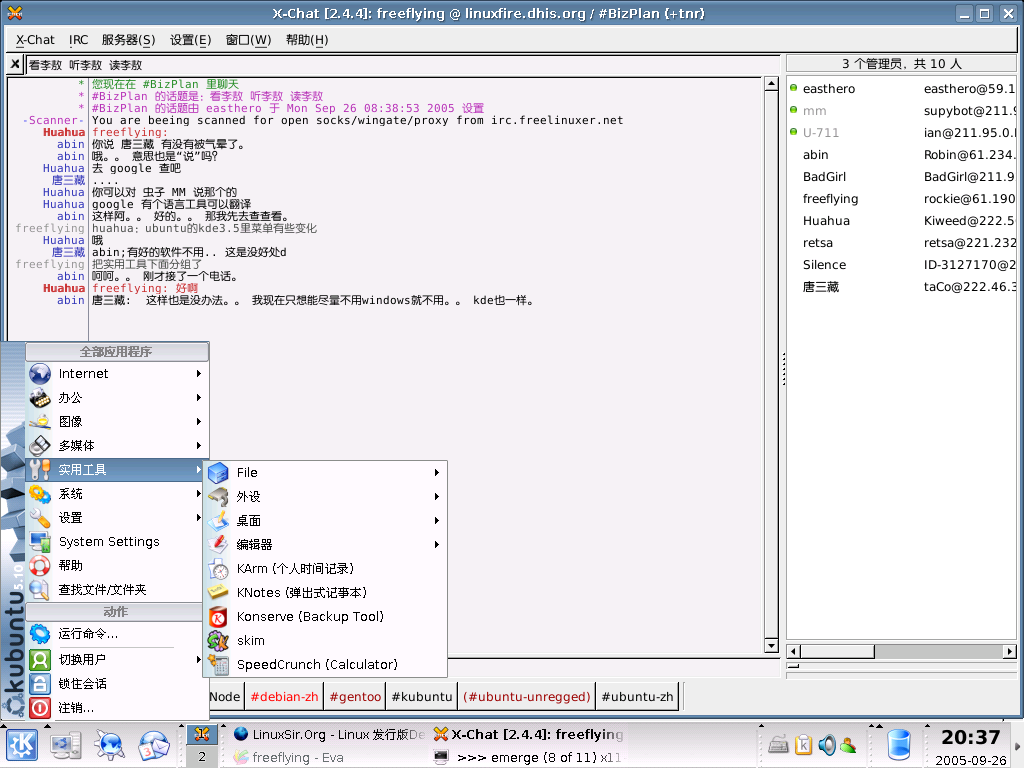This screenshot has width=1024, height=768.
Task: Switch to the #ubuntu-zh channel tab
Action: point(637,697)
